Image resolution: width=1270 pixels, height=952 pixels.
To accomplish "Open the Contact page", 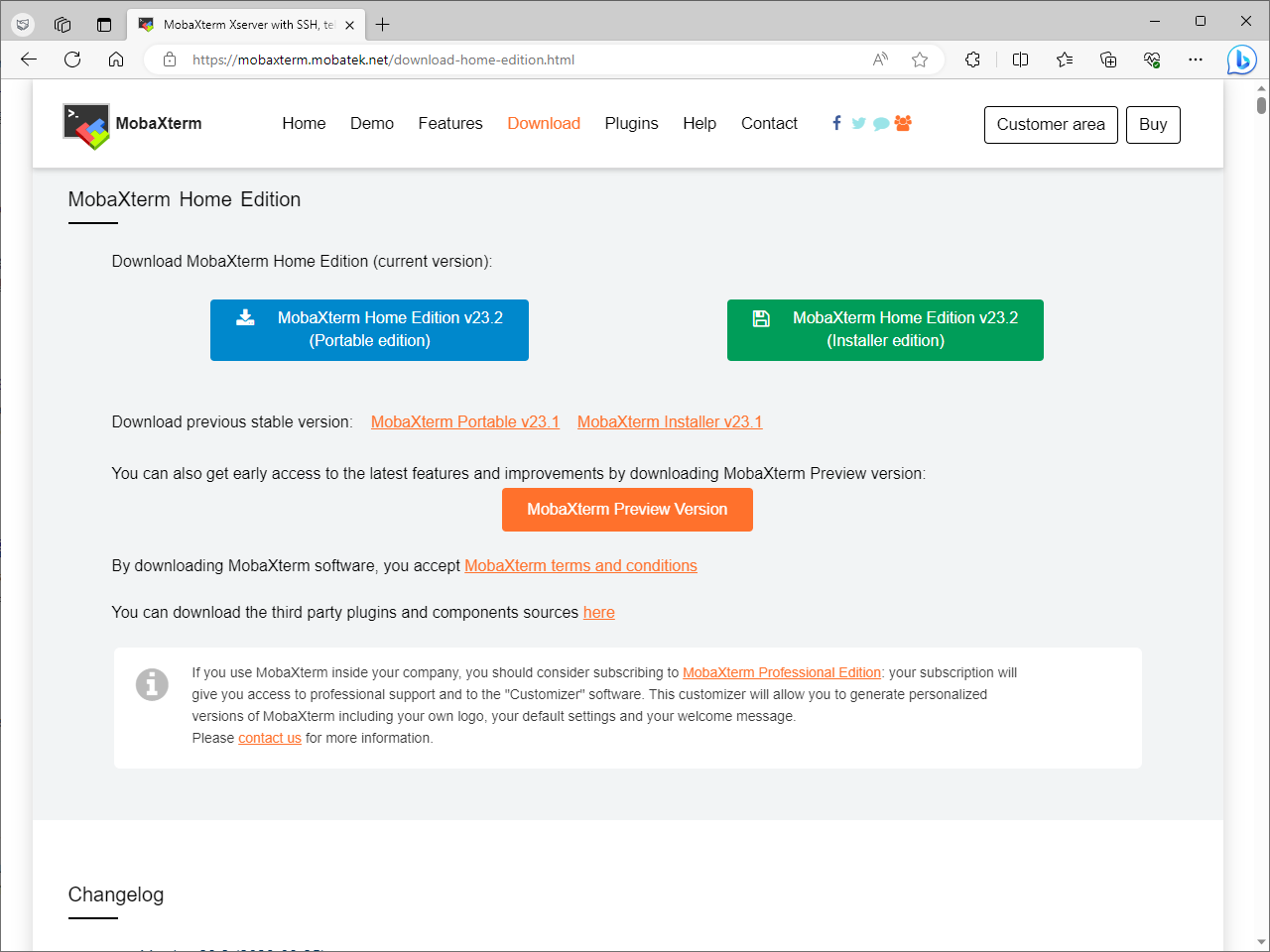I will pyautogui.click(x=769, y=123).
